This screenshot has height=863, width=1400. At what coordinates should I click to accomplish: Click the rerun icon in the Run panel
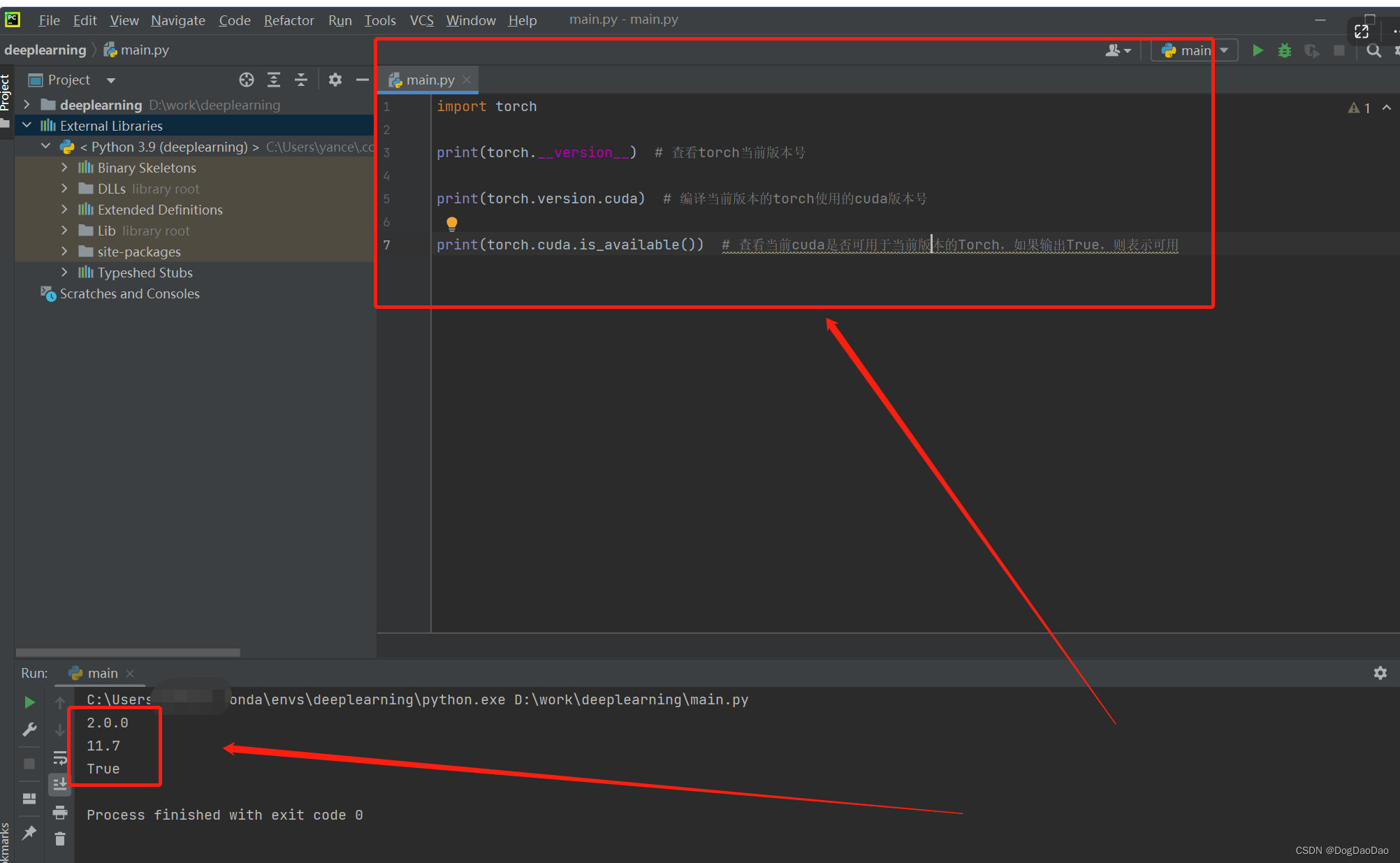click(x=29, y=702)
